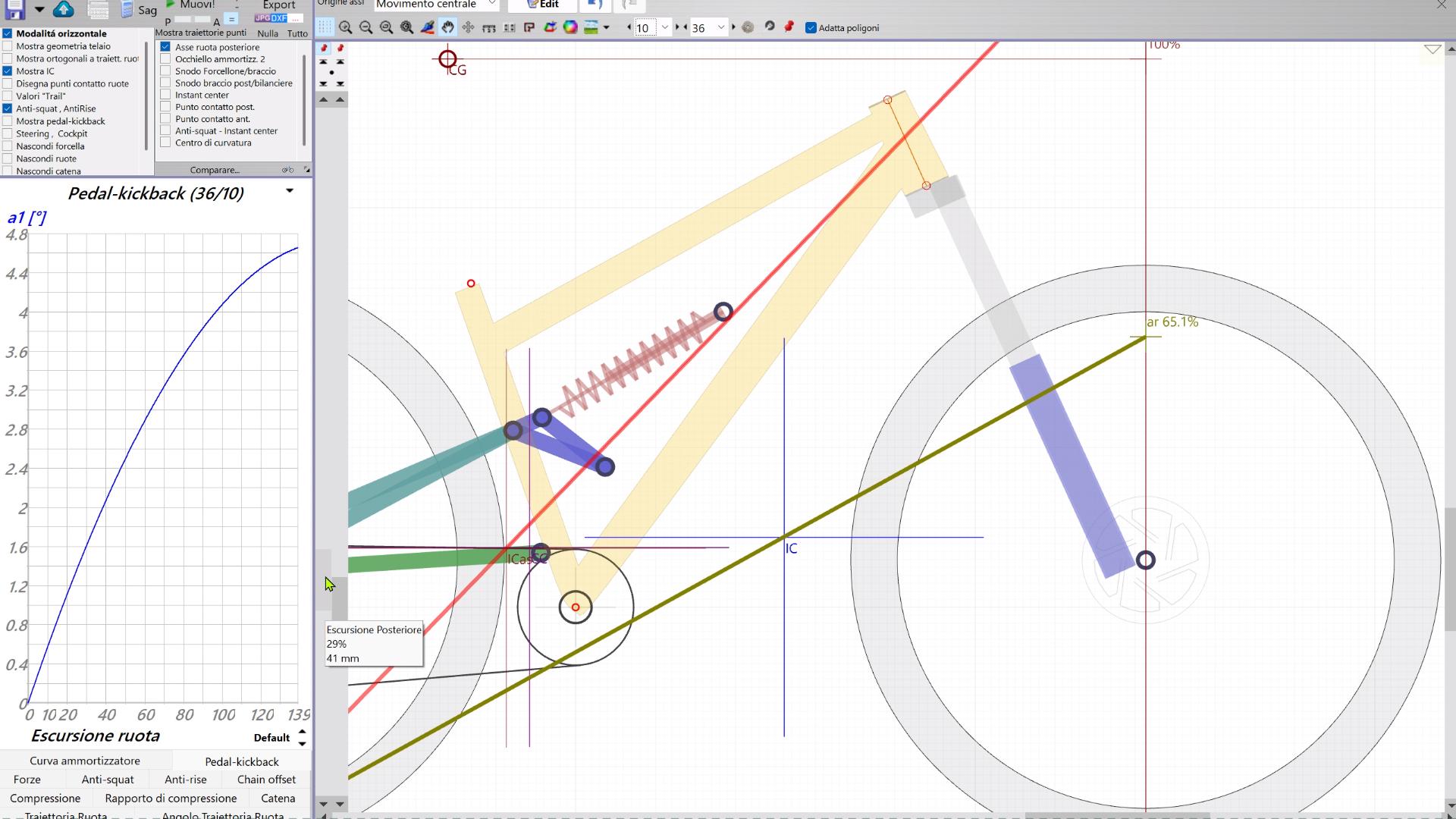The image size is (1456, 819).
Task: Click the ruler measurement icon
Action: [x=489, y=28]
